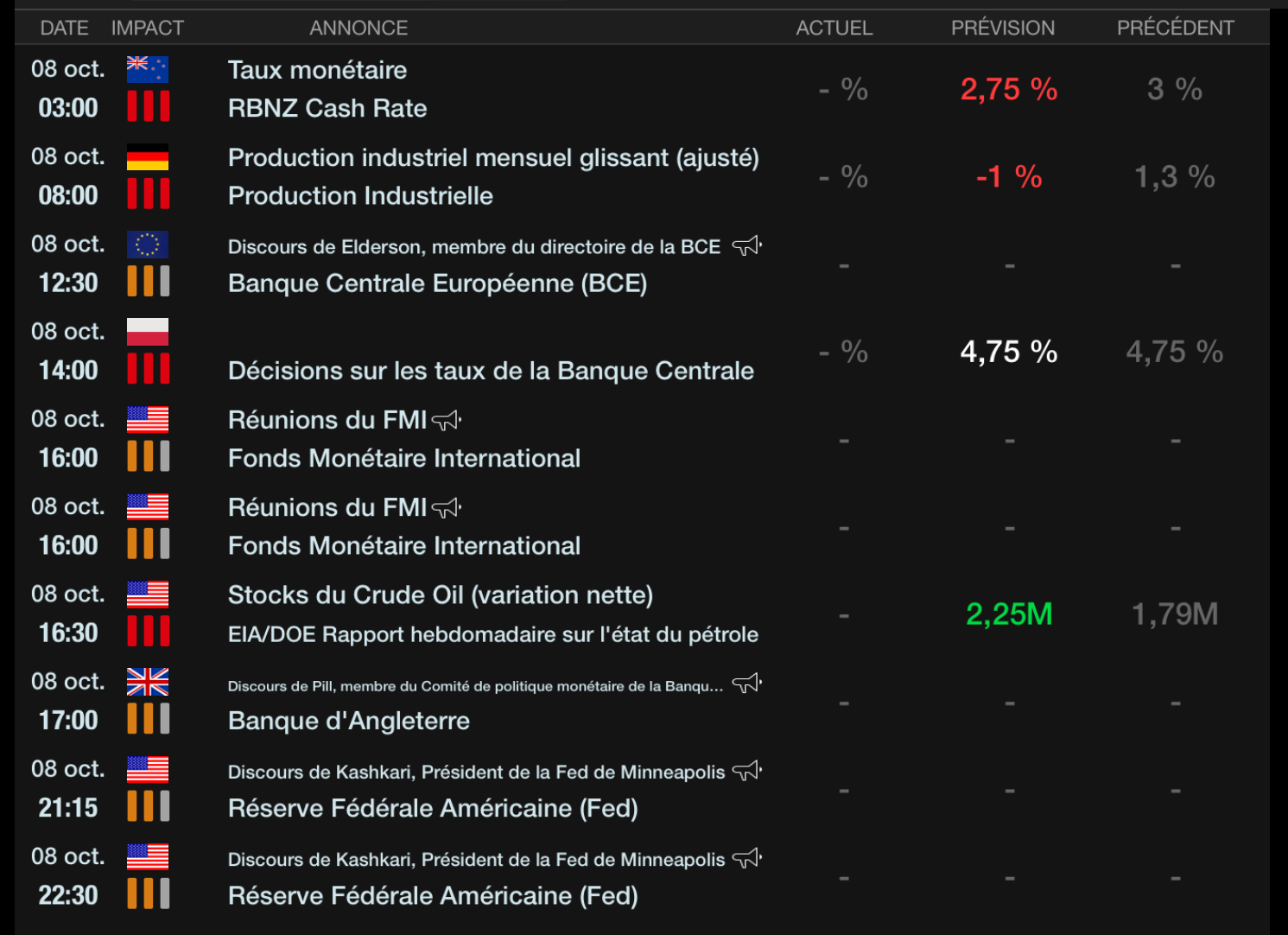The width and height of the screenshot is (1288, 935).
Task: Open Stocks du Crude Oil (variation nette)
Action: [x=440, y=595]
